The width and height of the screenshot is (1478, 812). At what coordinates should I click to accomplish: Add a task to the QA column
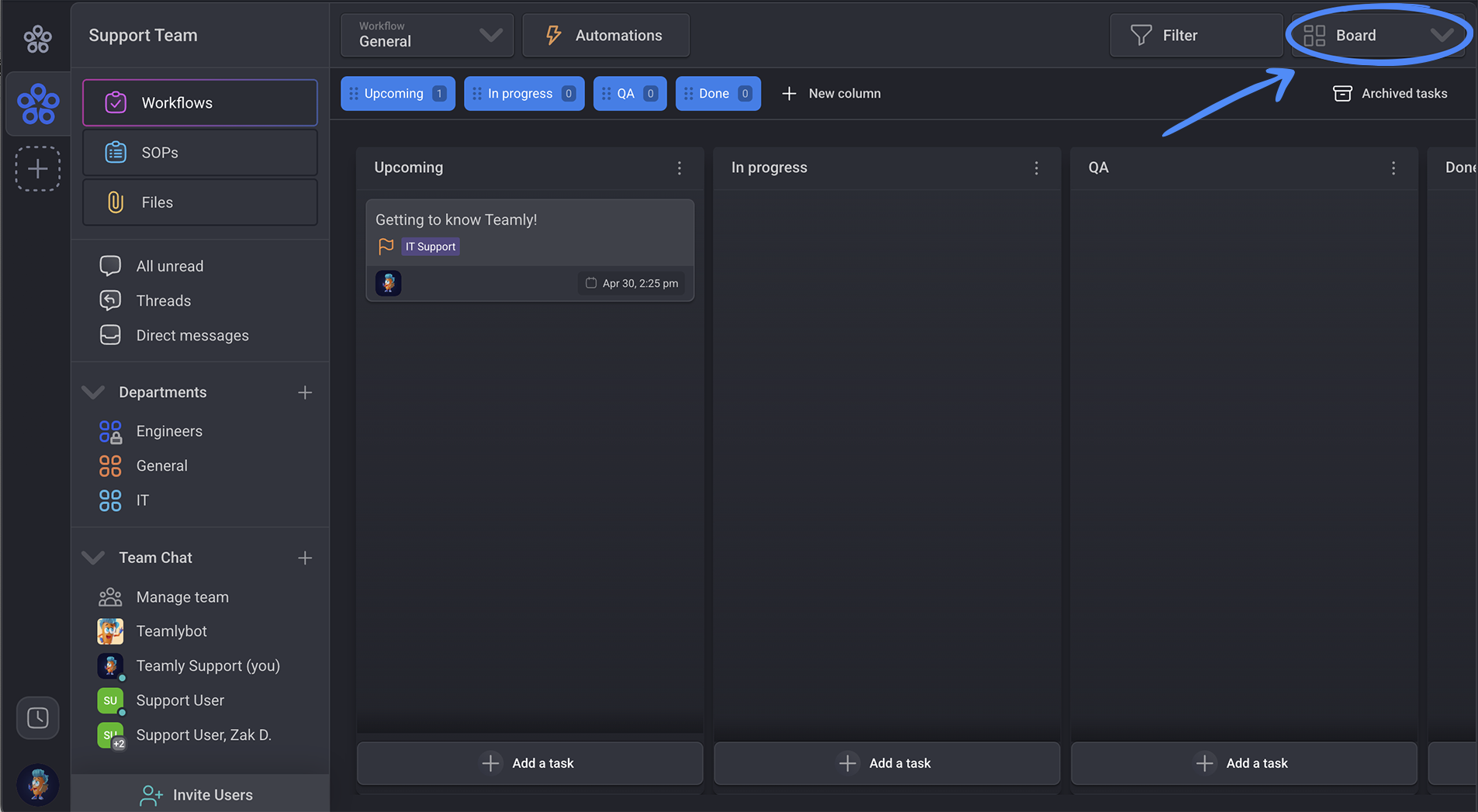click(x=1244, y=763)
